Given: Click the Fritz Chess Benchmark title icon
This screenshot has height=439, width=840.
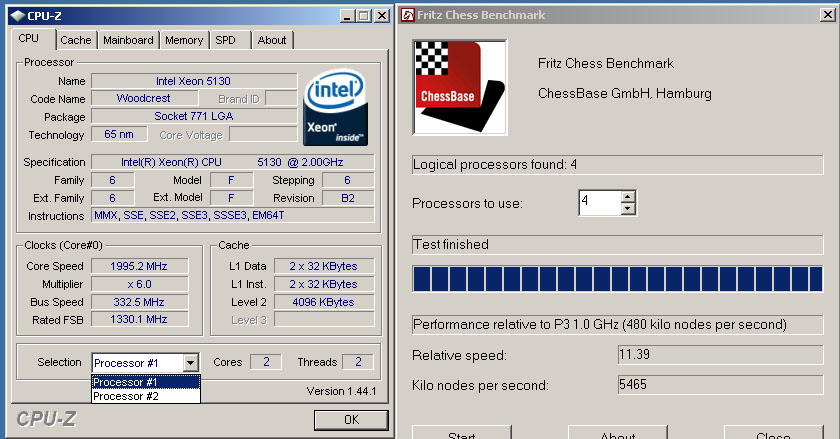Looking at the screenshot, I should (x=408, y=15).
